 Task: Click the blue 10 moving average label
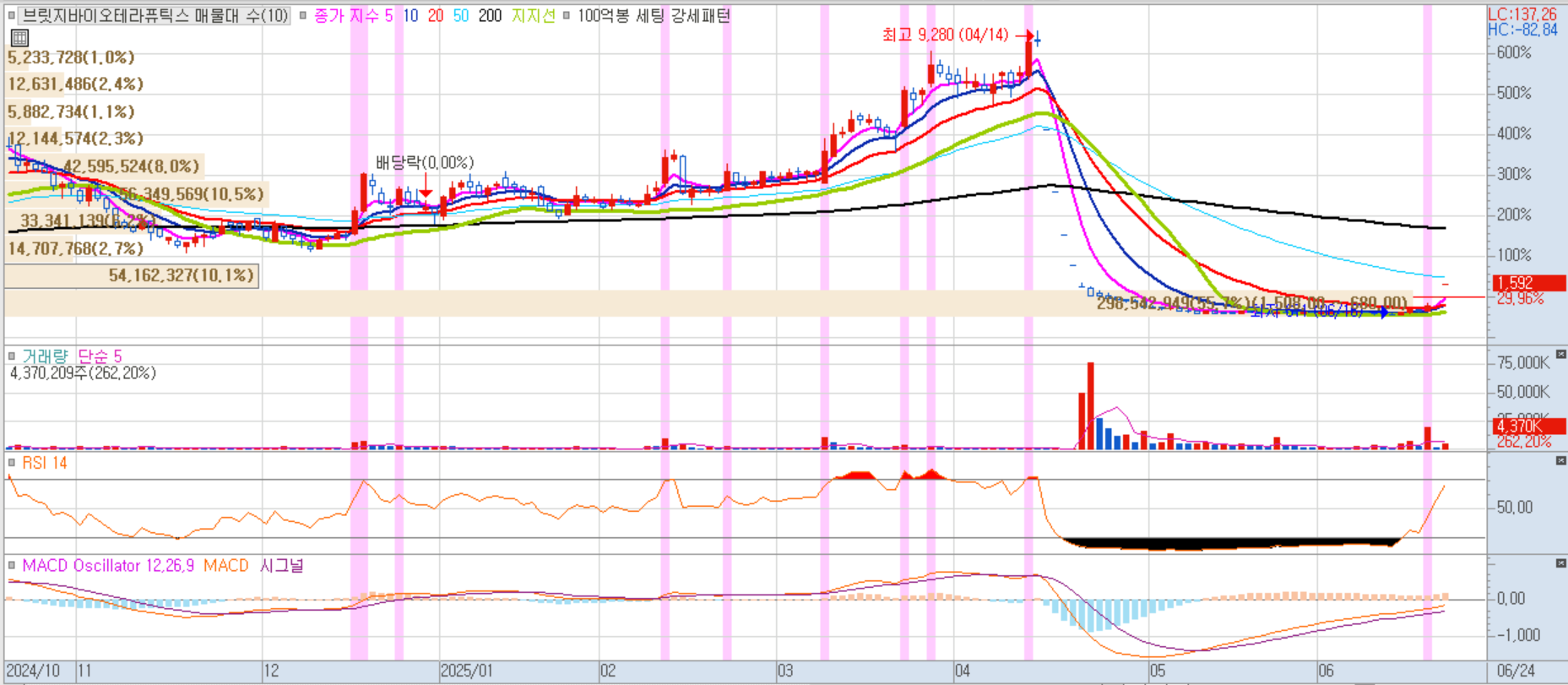(410, 15)
